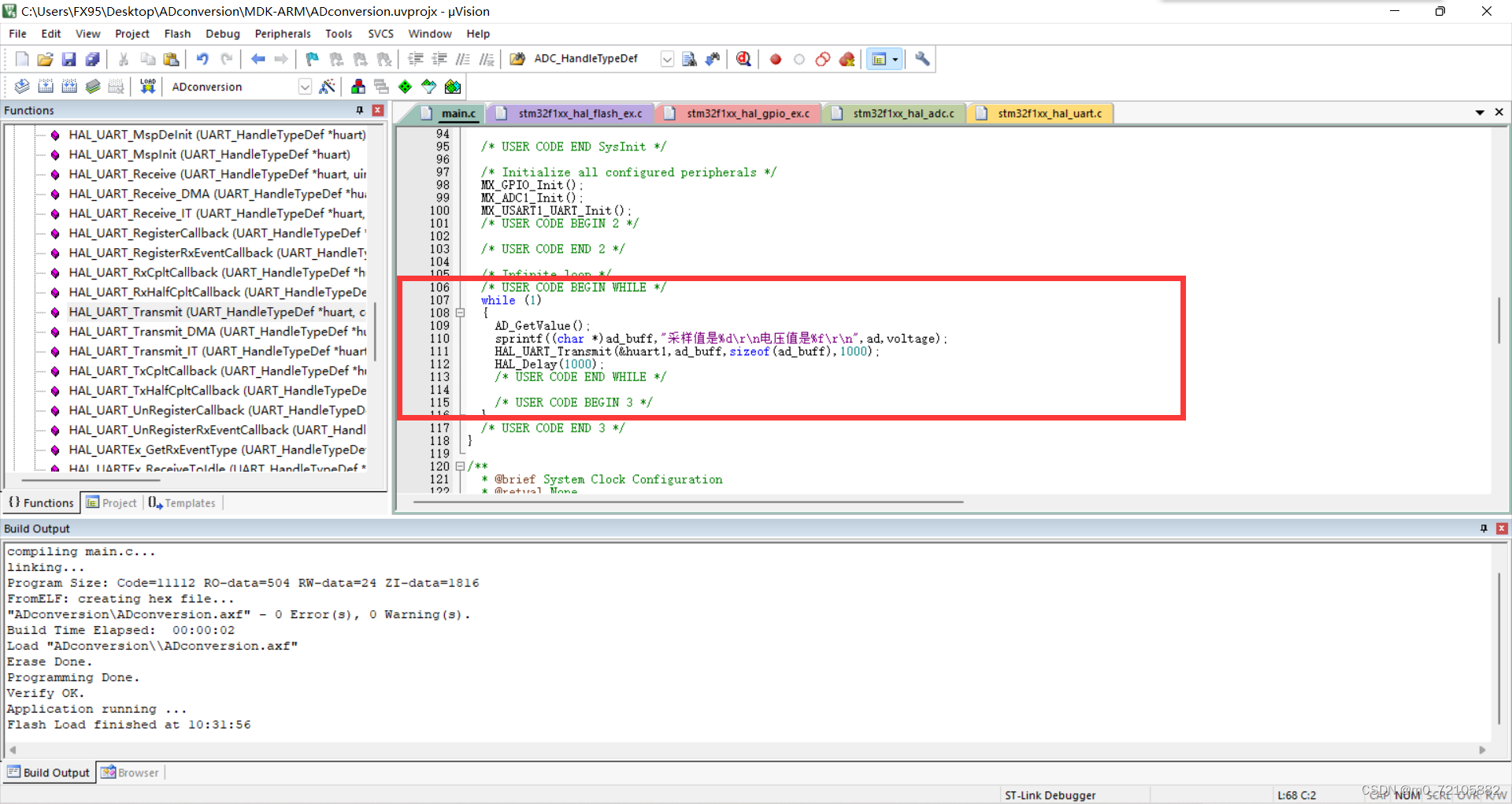Kill all breakpoints in program
The image size is (1512, 804).
tap(847, 59)
